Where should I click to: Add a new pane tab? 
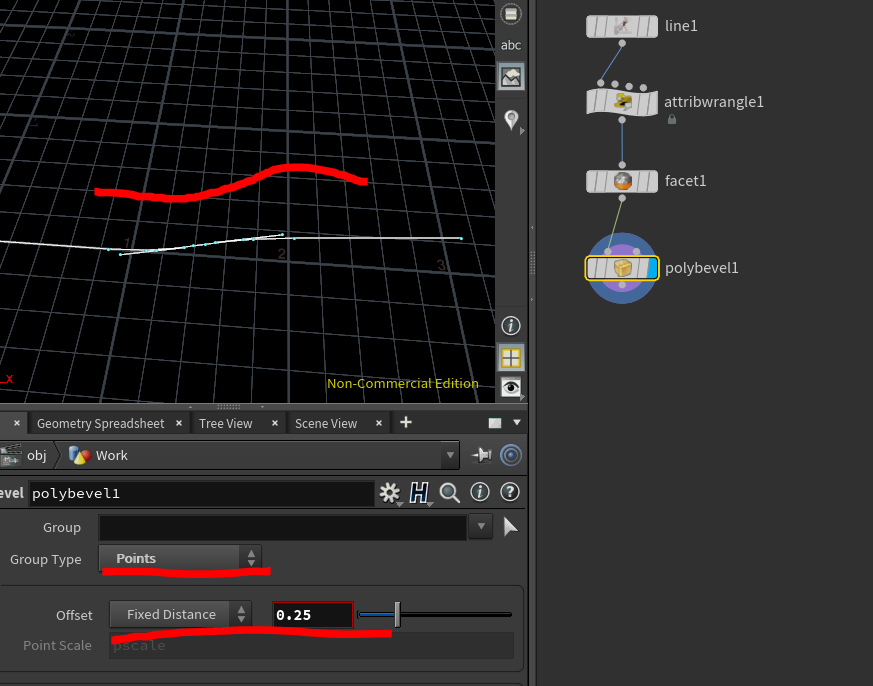click(406, 423)
